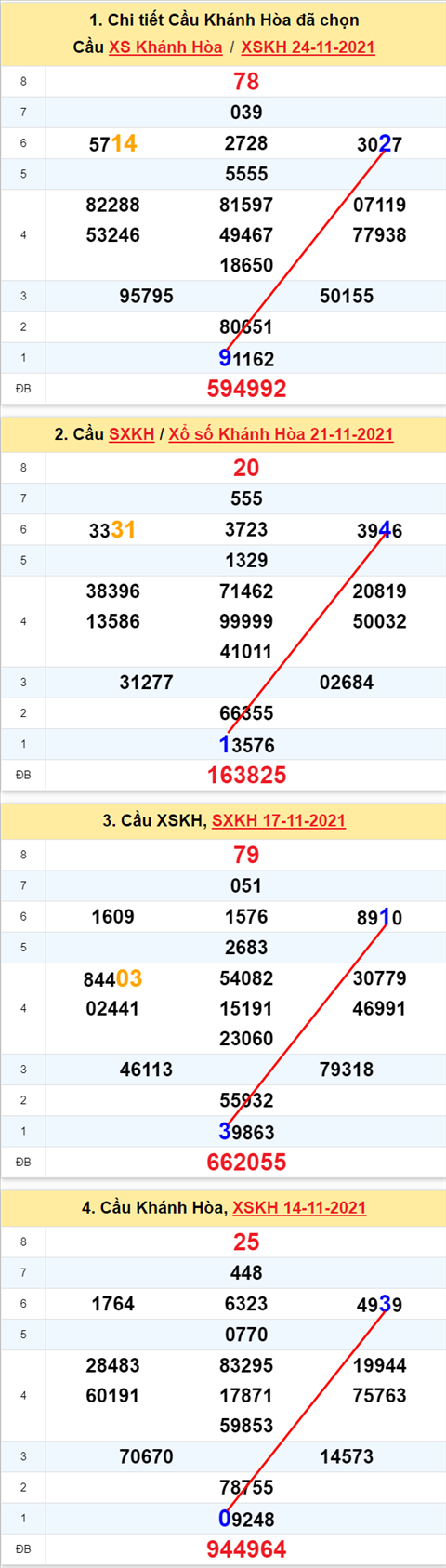Click prize six number 5714
This screenshot has height=1568, width=446.
point(112,143)
